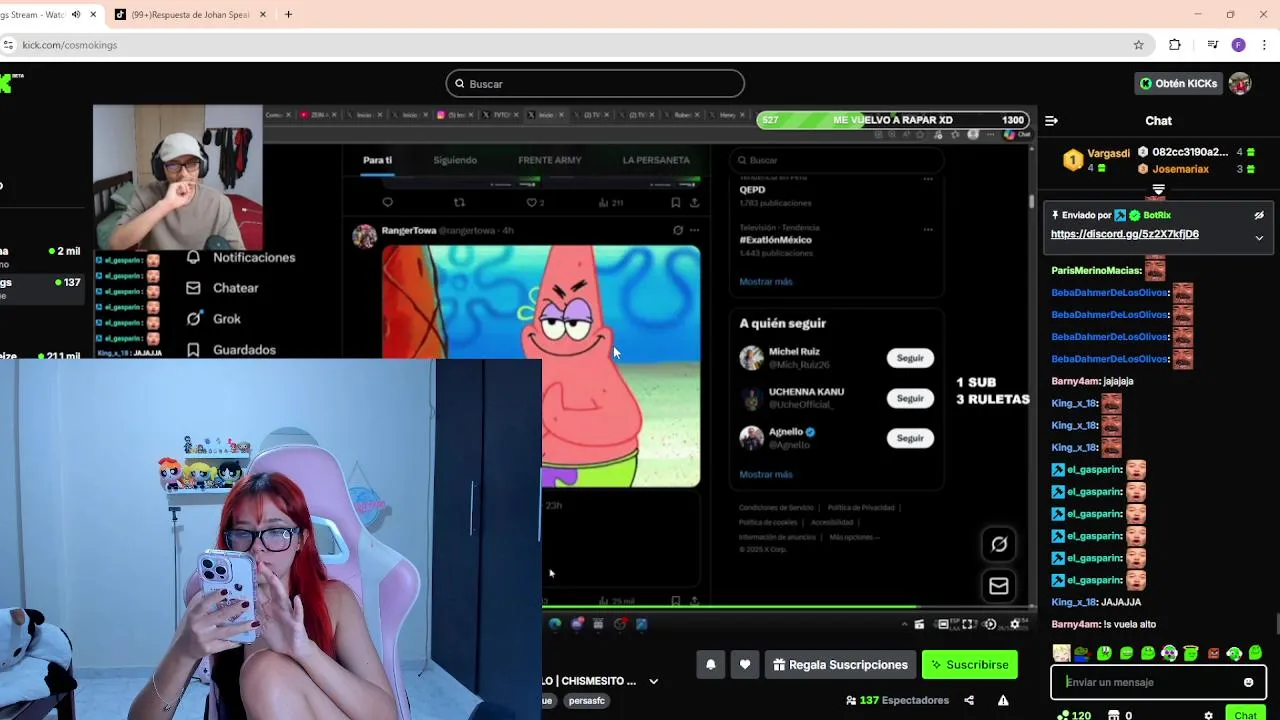The height and width of the screenshot is (720, 1280).
Task: Collapse the chat panel with the arrow icon
Action: 1051,120
